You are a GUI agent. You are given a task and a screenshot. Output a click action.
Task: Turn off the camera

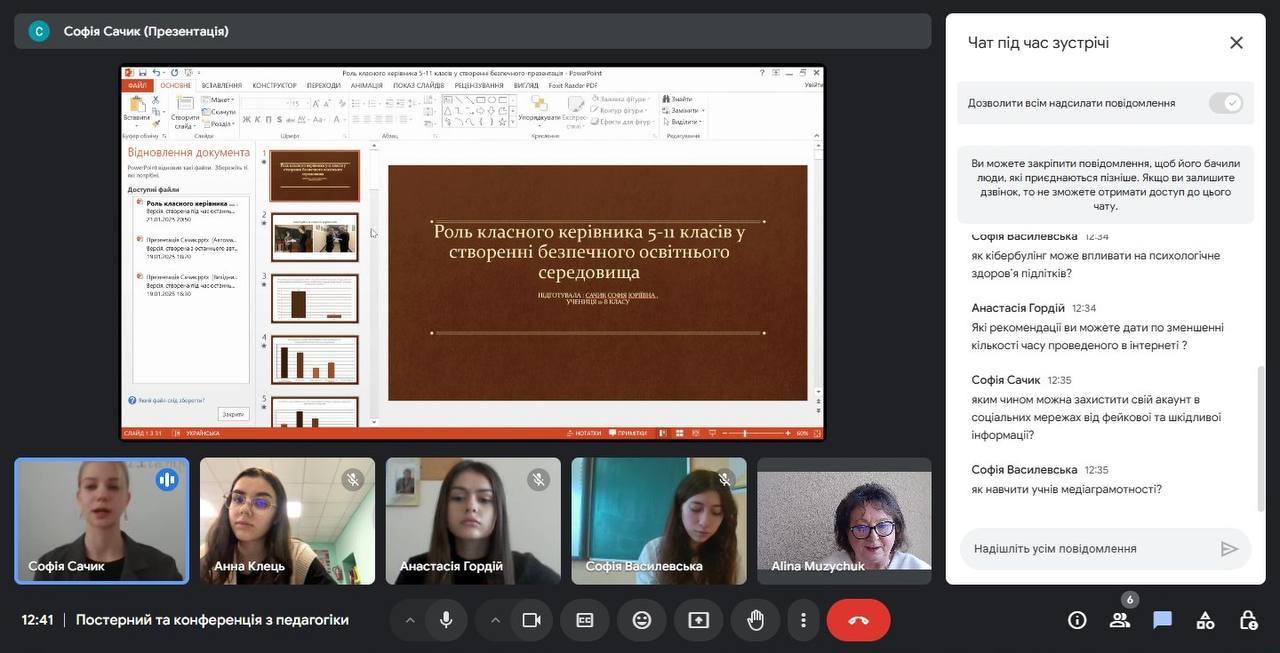click(532, 620)
